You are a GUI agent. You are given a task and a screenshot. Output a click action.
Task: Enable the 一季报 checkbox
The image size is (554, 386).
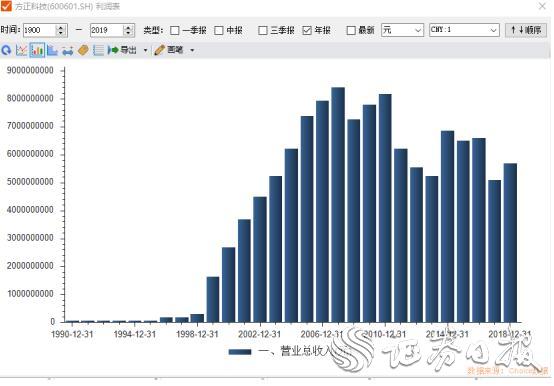175,30
